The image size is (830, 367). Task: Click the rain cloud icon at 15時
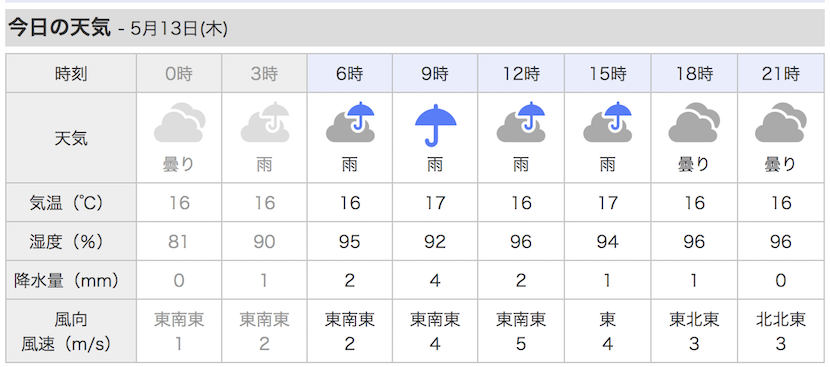point(608,122)
